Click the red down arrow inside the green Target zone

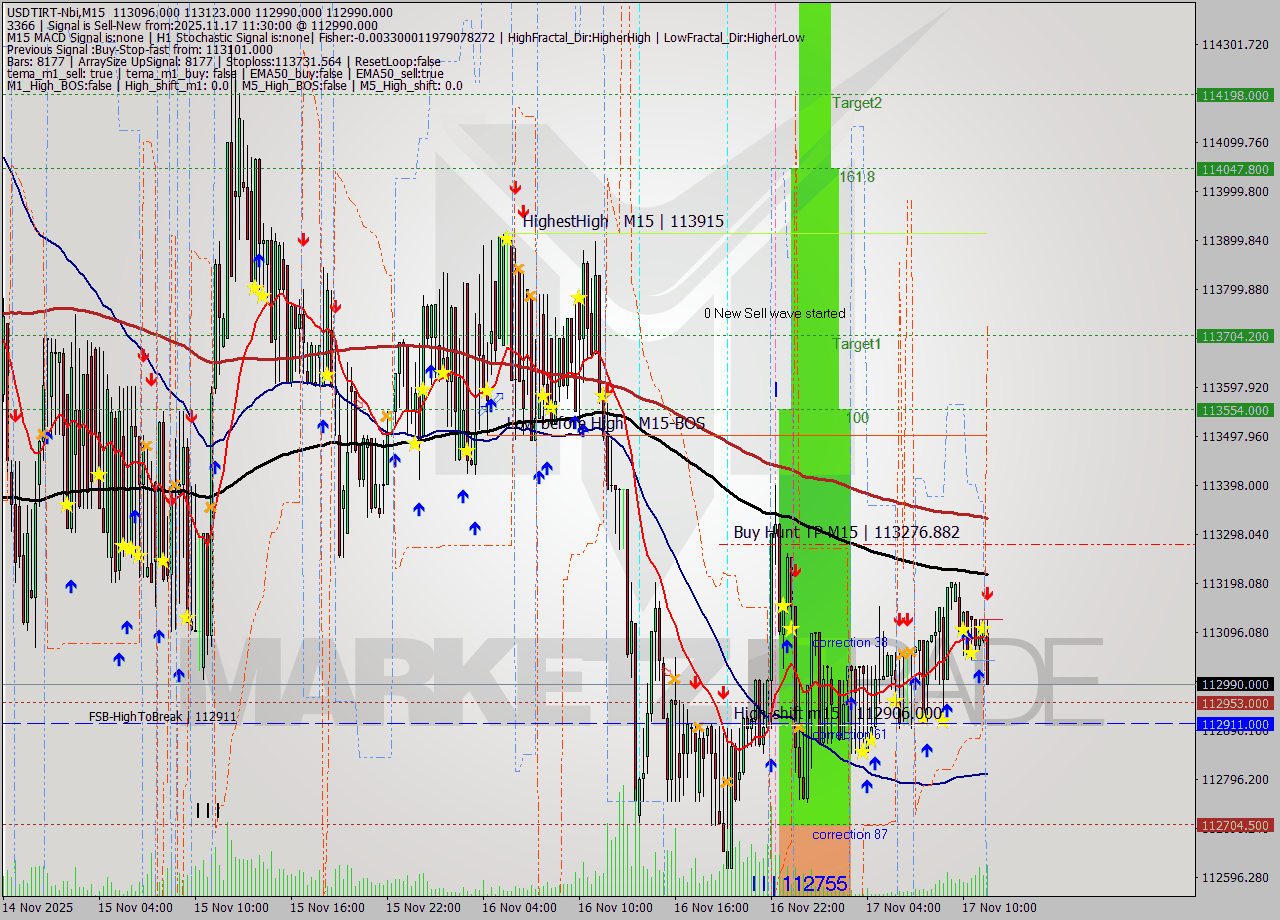click(797, 569)
